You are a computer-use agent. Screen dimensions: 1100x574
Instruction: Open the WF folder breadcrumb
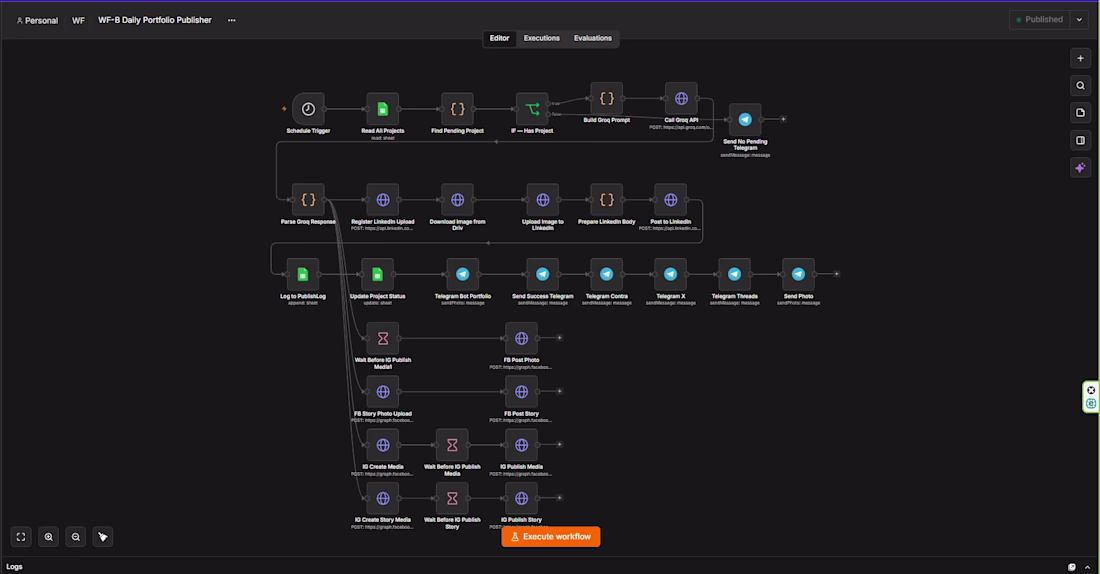79,20
